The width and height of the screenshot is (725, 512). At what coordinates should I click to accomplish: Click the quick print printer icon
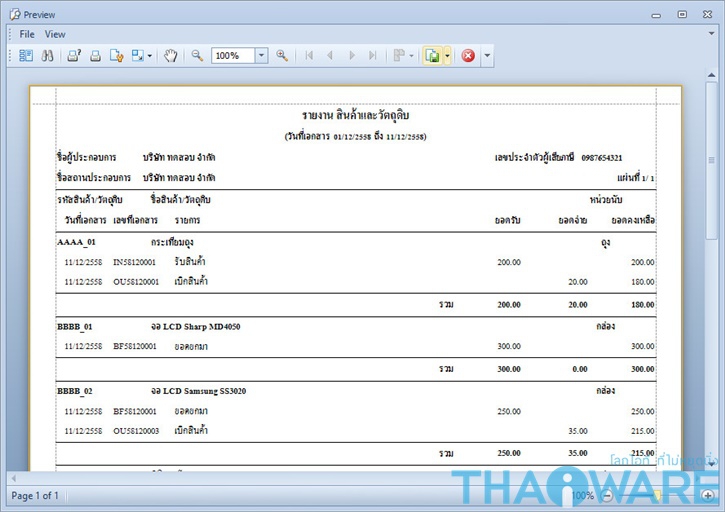tap(95, 56)
